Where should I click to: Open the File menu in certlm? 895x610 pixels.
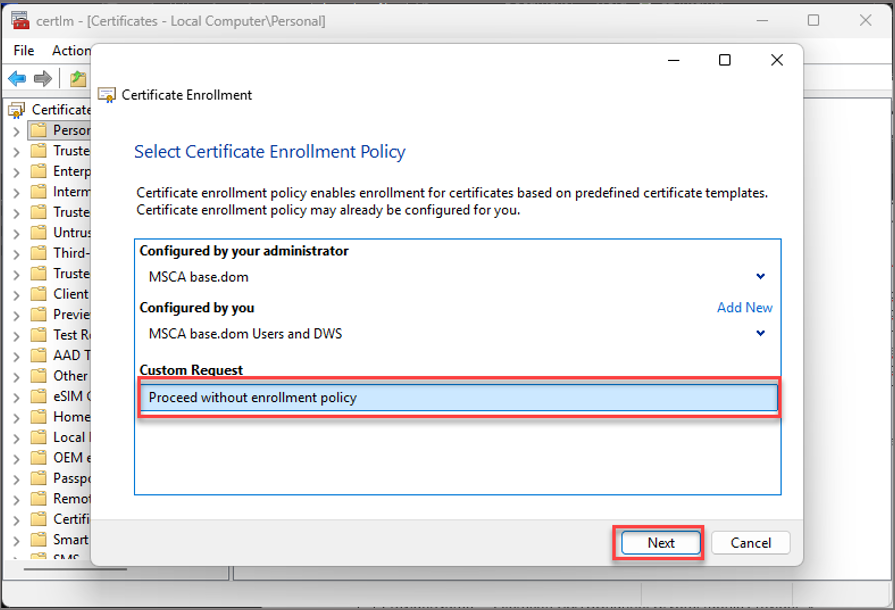click(24, 51)
